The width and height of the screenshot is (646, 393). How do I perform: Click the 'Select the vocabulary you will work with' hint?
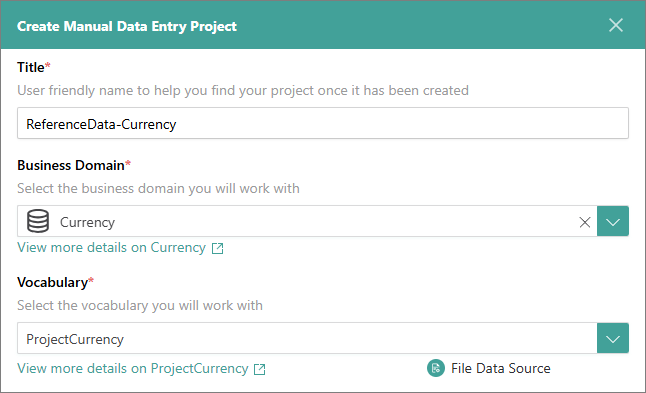(140, 305)
